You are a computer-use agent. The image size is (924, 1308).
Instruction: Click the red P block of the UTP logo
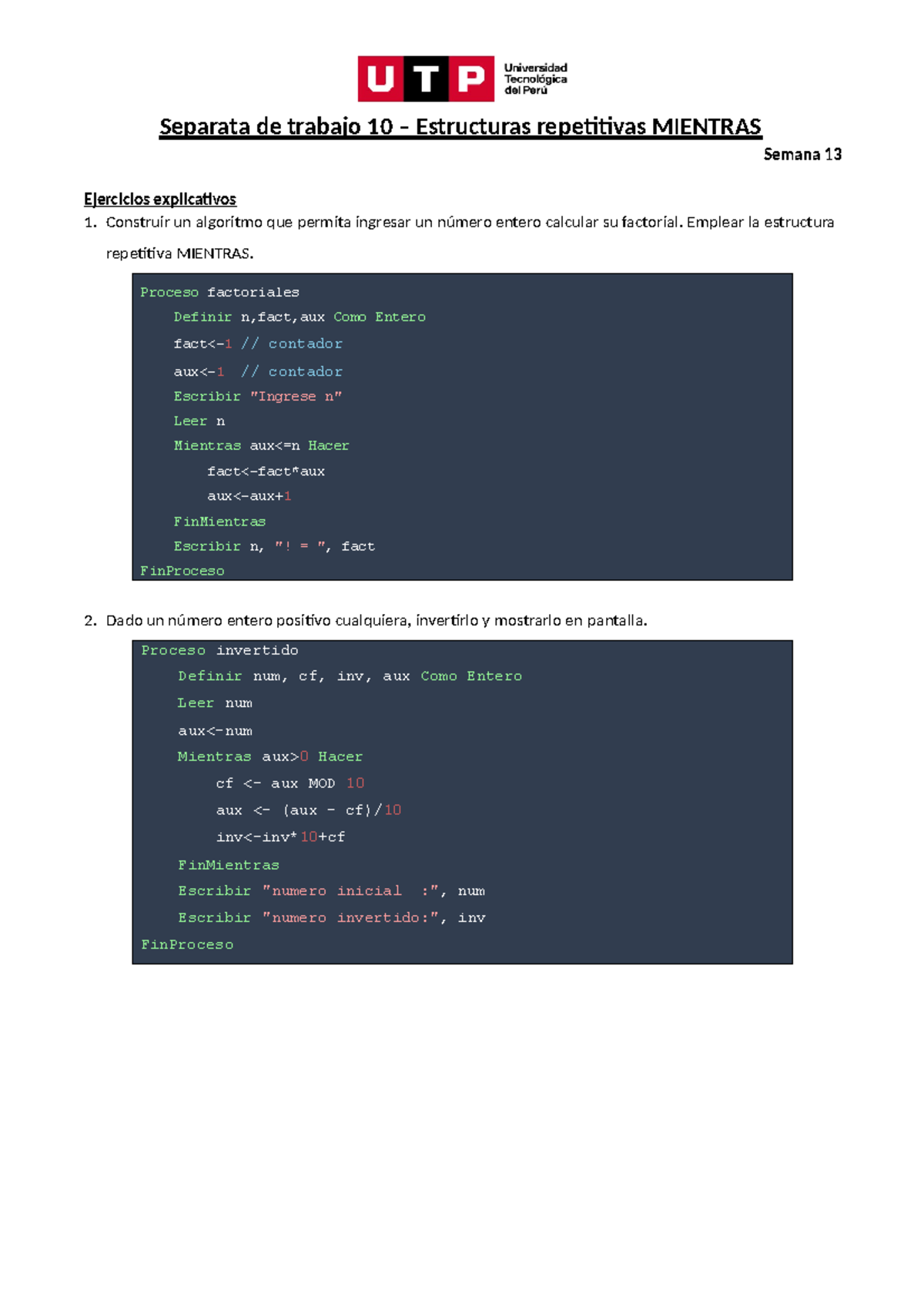471,79
